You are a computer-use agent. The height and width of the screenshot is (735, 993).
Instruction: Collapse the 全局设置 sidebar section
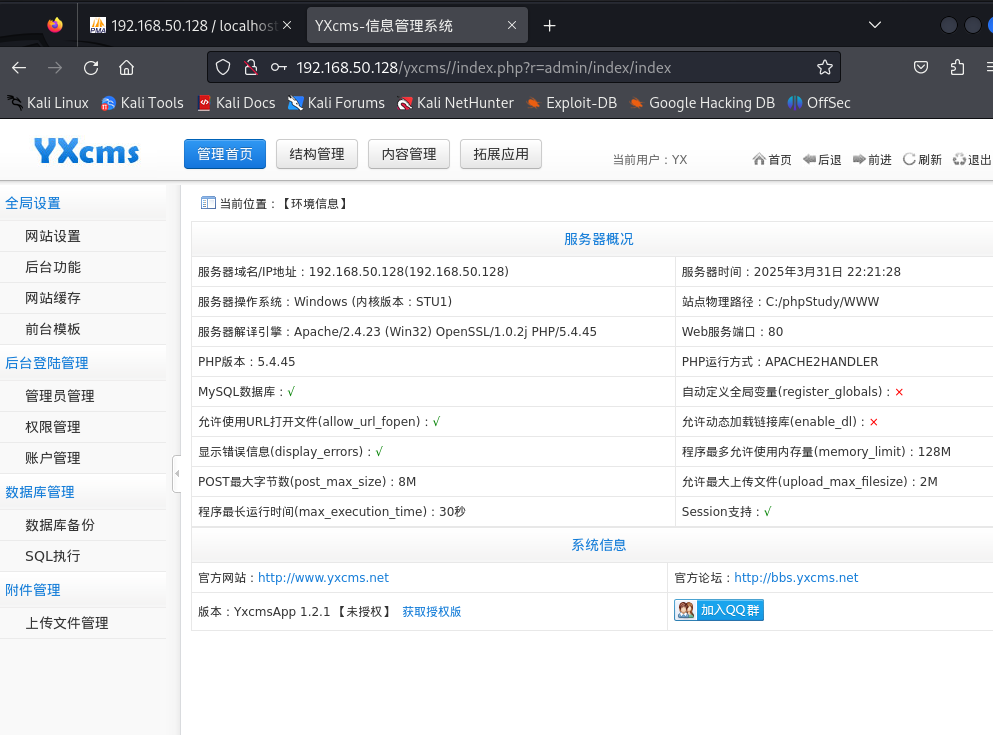(83, 203)
